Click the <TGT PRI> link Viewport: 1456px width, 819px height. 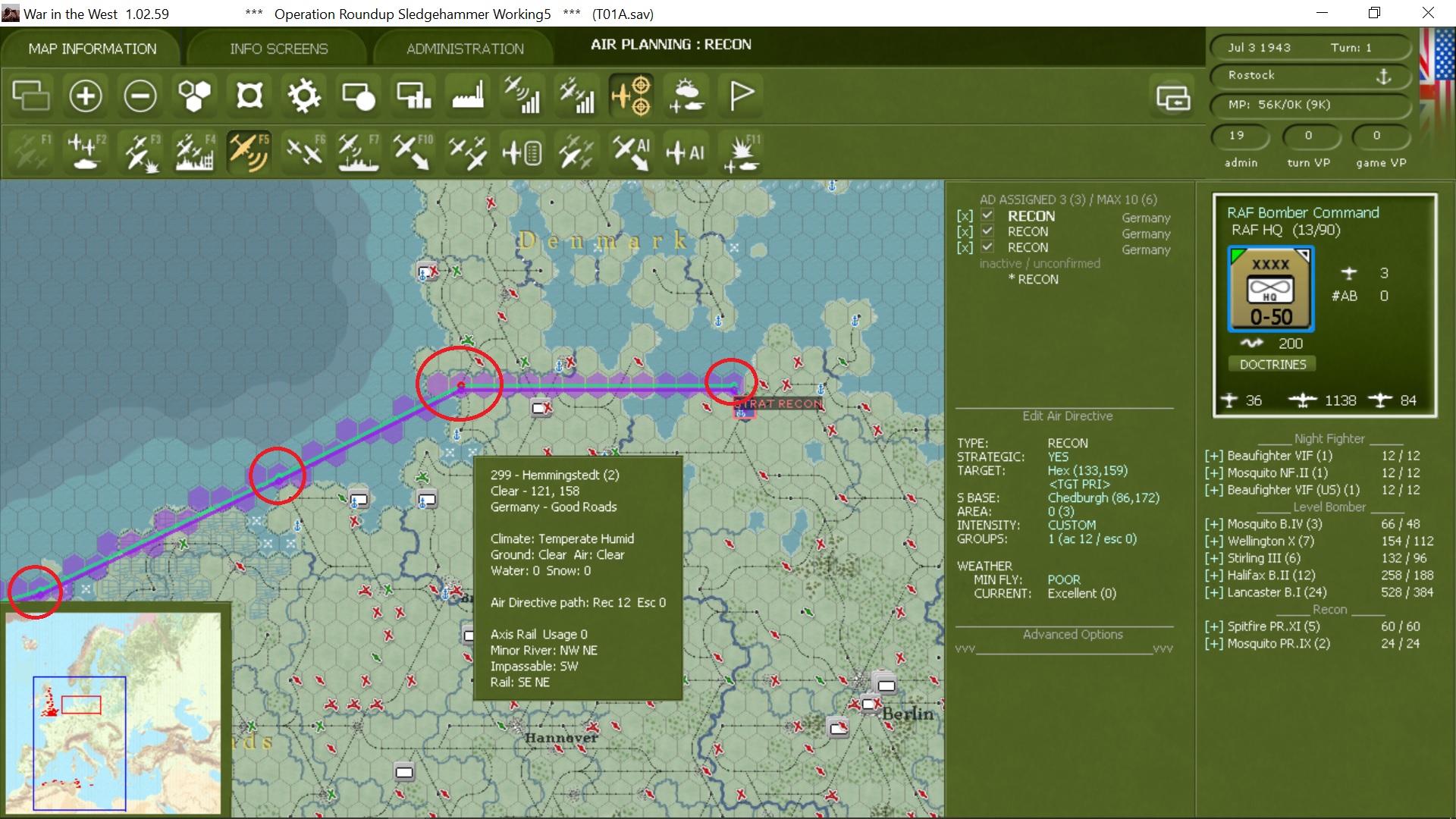(x=1079, y=484)
